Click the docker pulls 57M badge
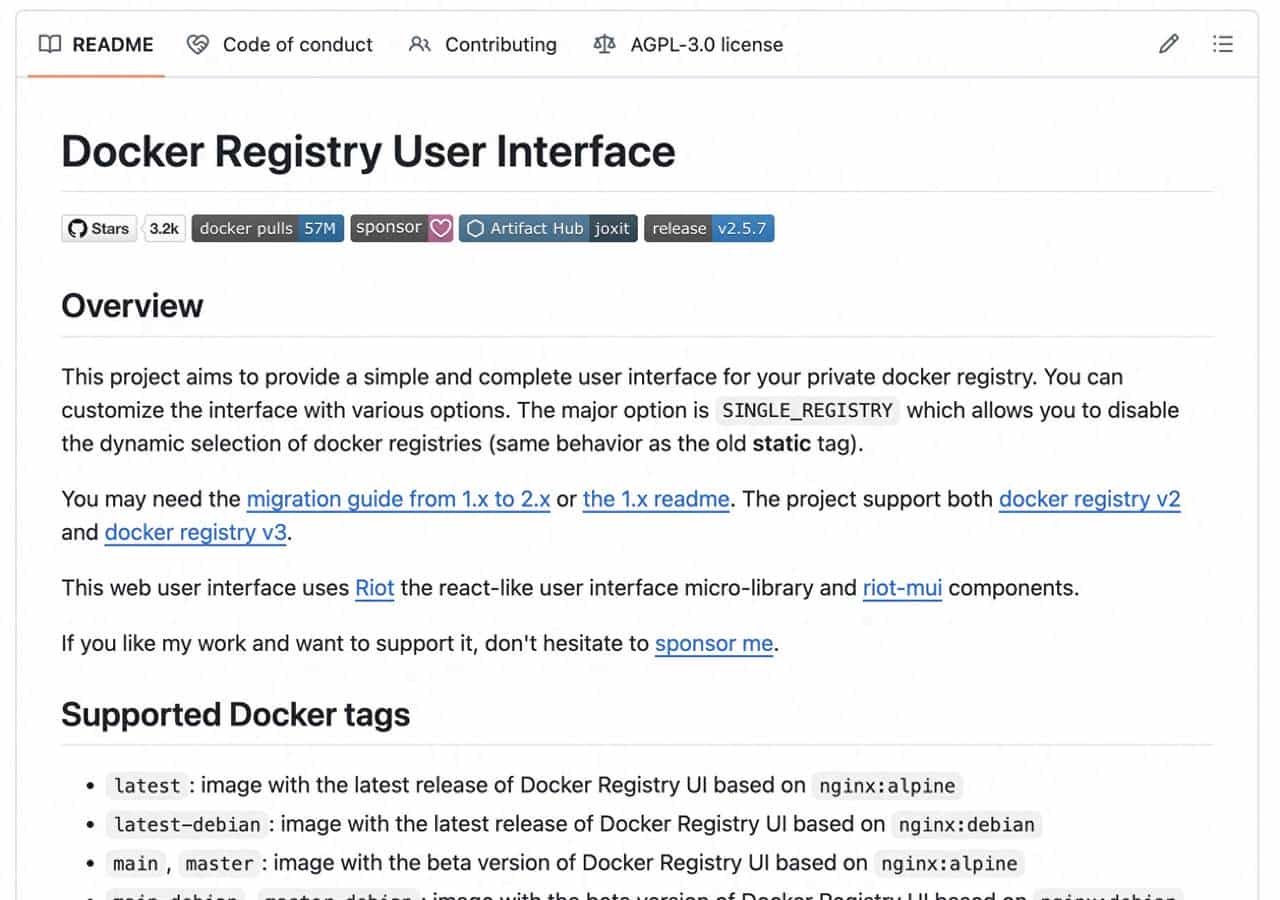 click(267, 228)
